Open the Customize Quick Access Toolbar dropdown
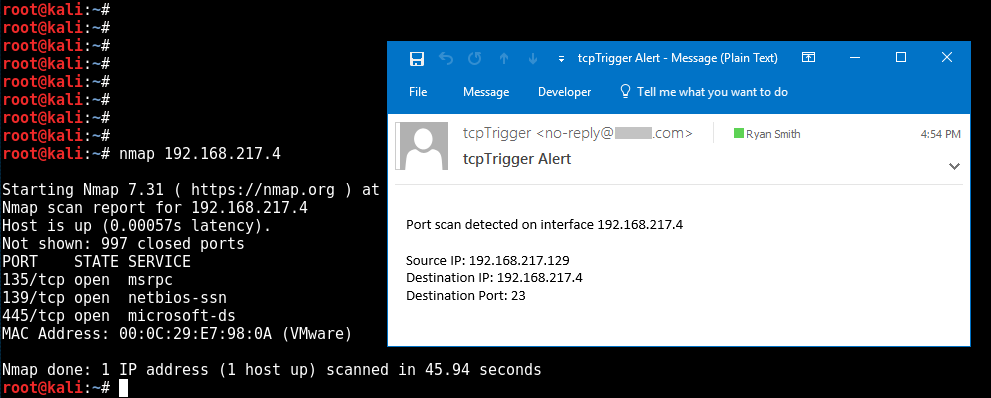The width and height of the screenshot is (991, 398). pos(561,59)
